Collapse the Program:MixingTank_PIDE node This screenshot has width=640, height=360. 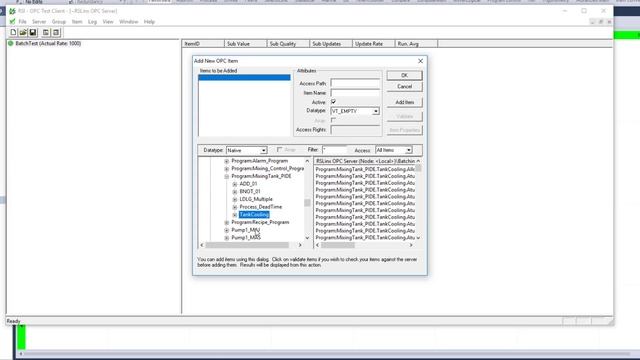click(x=227, y=177)
